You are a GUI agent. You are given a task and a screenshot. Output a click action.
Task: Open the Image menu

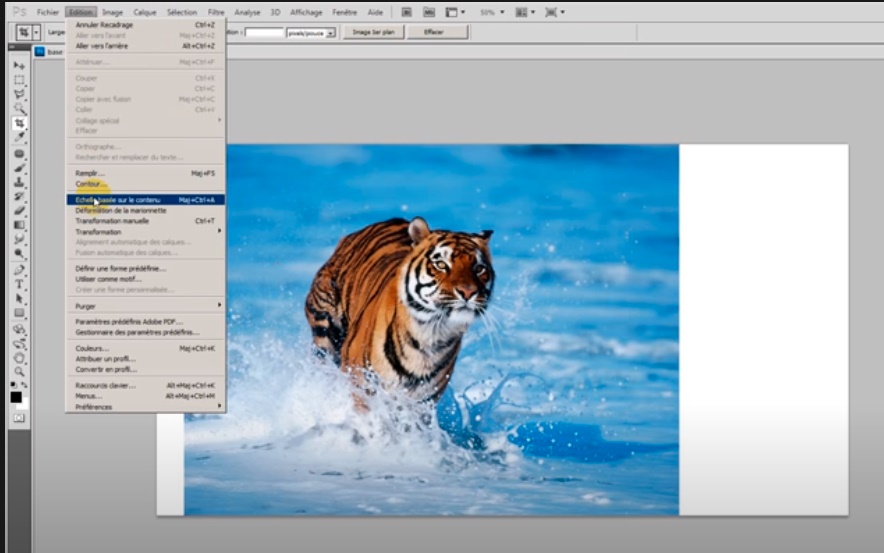point(112,12)
